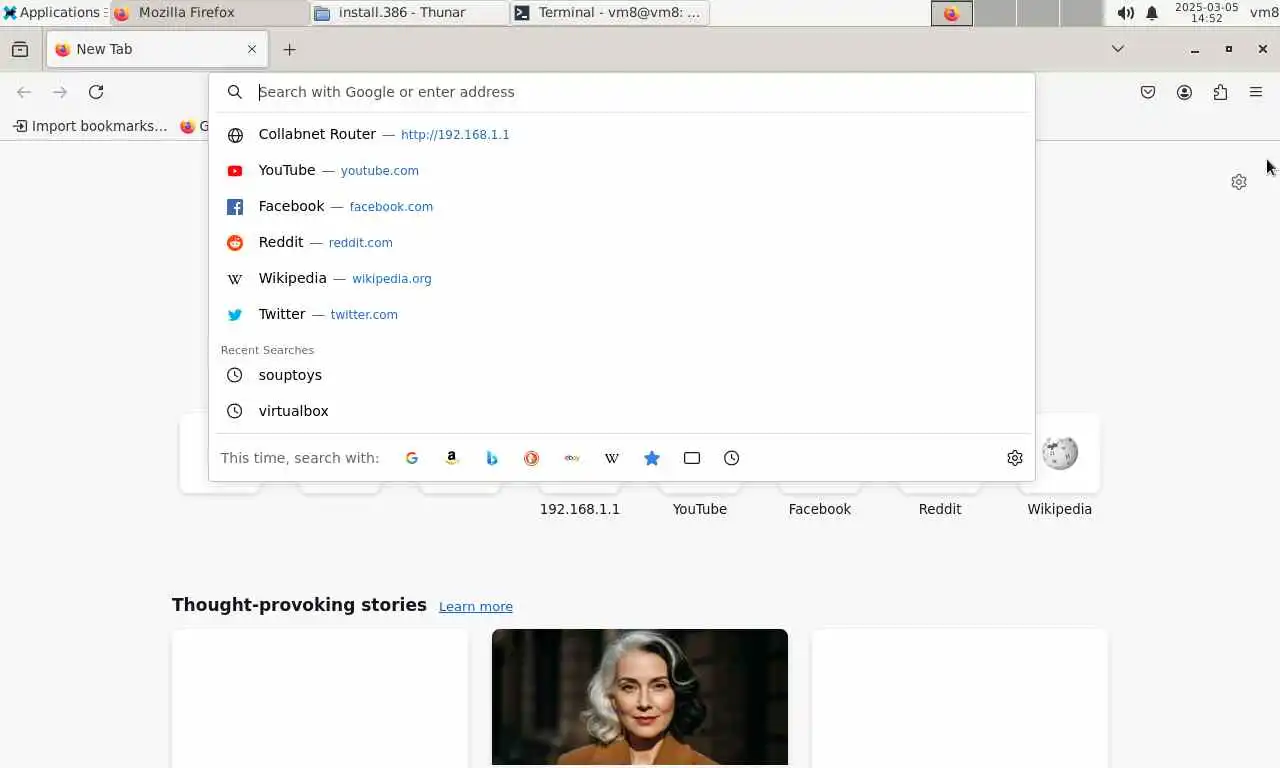Open the Reddit shortcut label under tiles
The image size is (1280, 768).
940,509
